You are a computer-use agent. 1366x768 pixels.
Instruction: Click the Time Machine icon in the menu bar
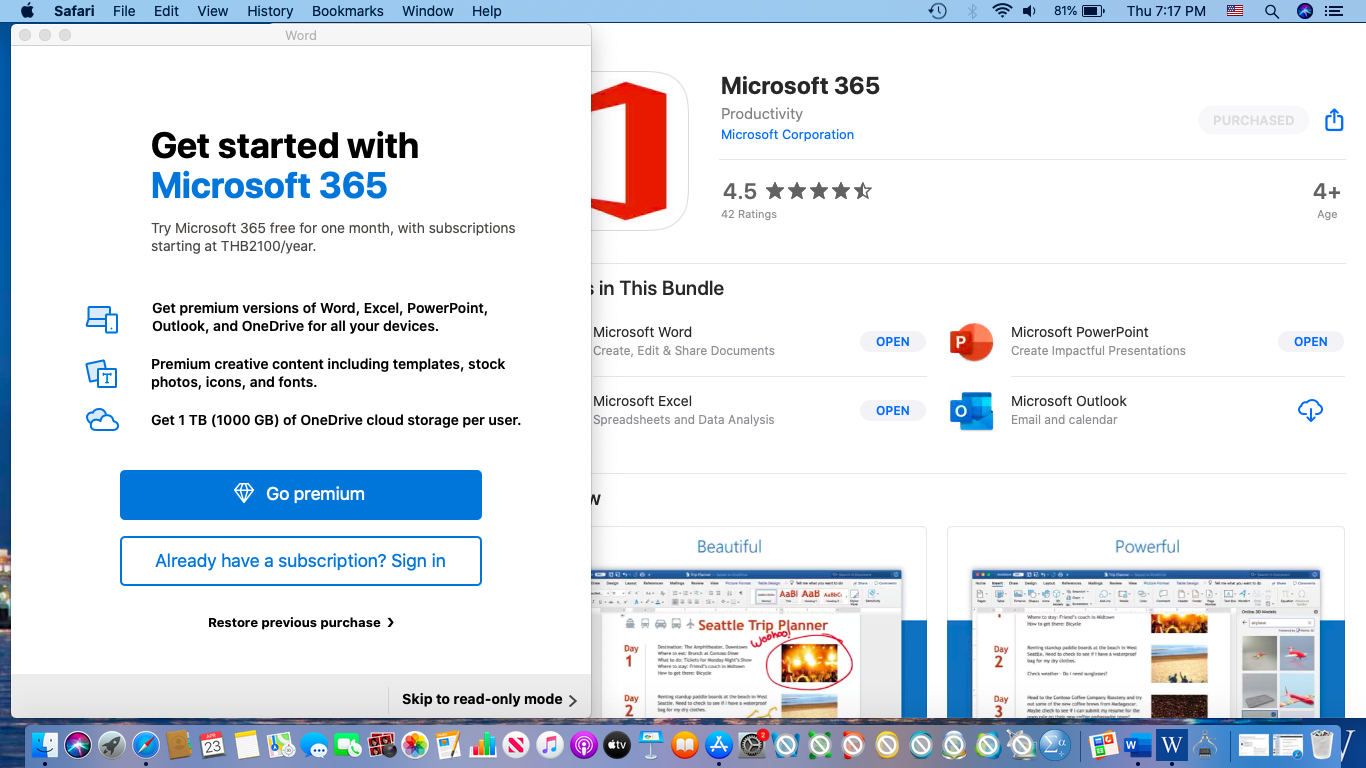tap(937, 11)
